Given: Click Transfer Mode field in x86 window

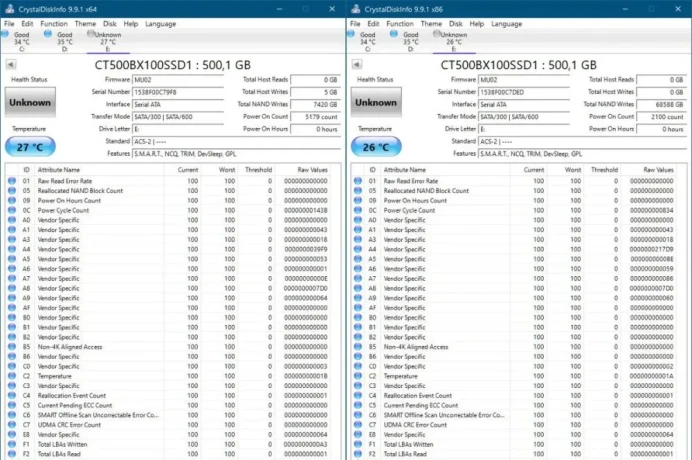Looking at the screenshot, I should [x=524, y=117].
